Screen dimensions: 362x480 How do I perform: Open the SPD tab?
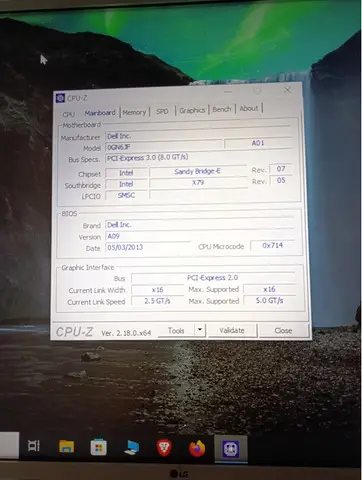tap(162, 111)
